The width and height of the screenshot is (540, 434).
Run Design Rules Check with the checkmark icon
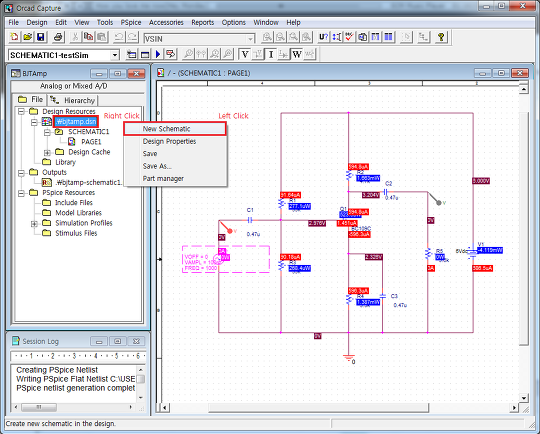[x=349, y=37]
